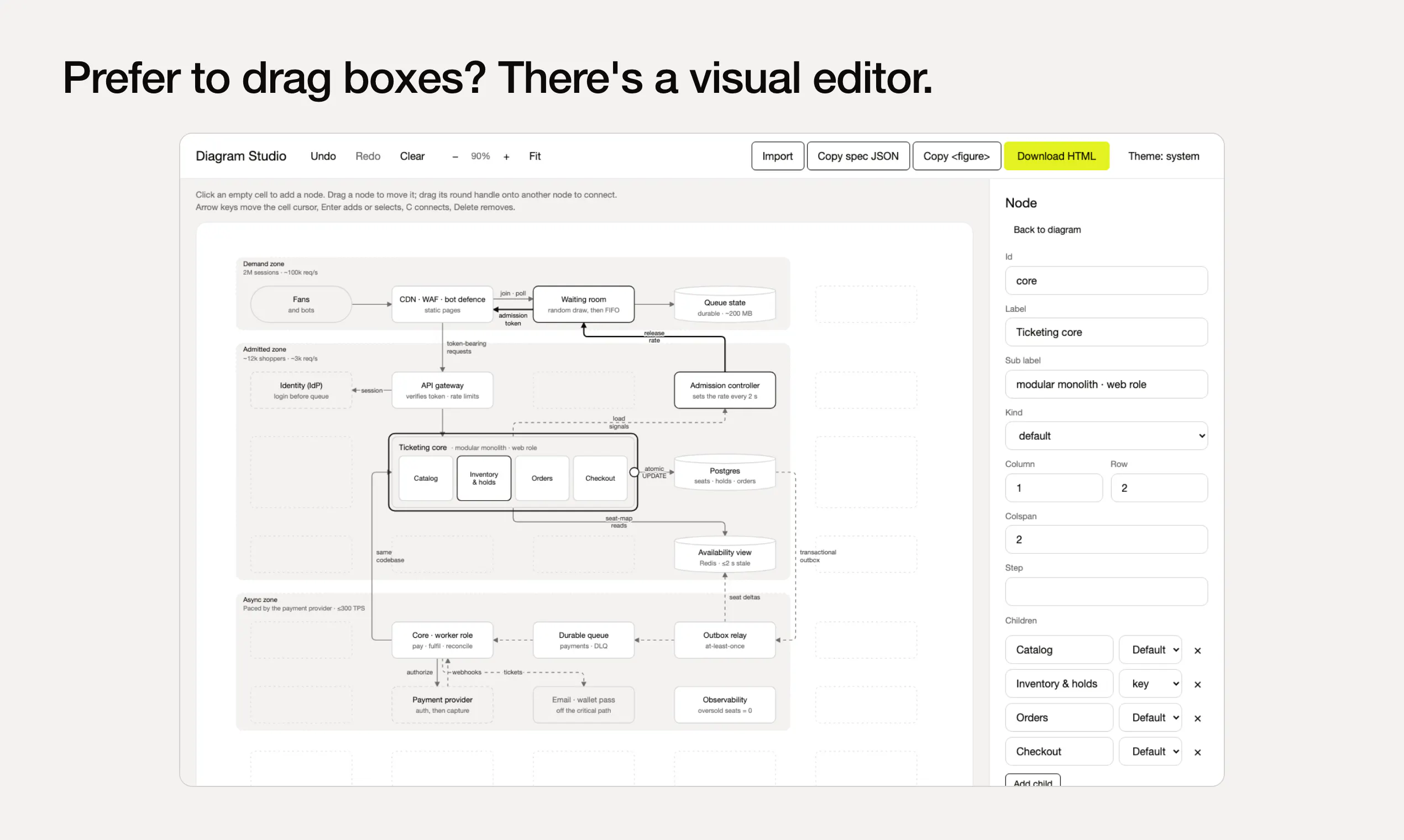The height and width of the screenshot is (840, 1404).
Task: Open the Inventory & holds key dropdown
Action: pos(1150,684)
